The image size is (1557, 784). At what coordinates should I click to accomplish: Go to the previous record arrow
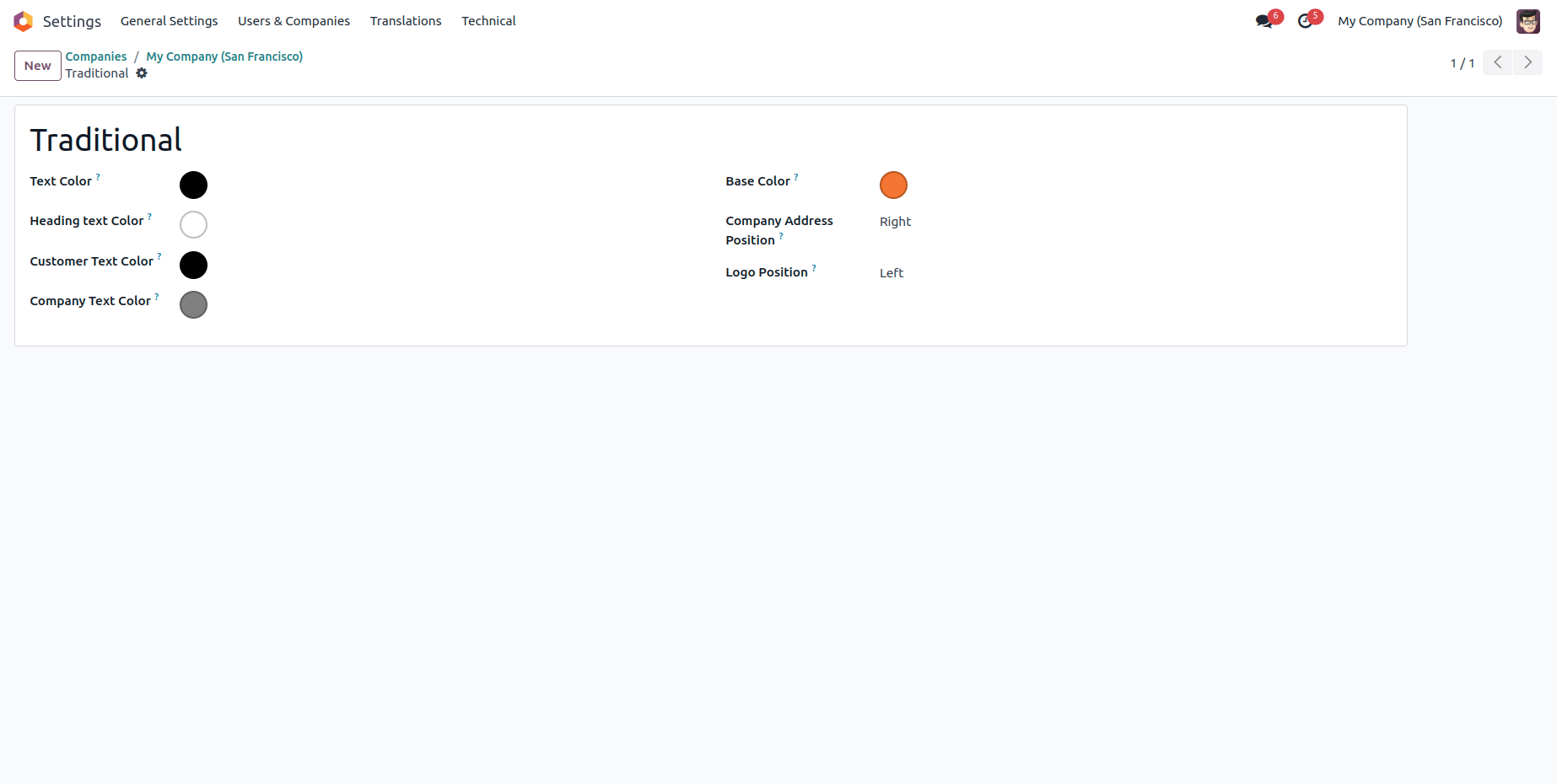click(1498, 62)
